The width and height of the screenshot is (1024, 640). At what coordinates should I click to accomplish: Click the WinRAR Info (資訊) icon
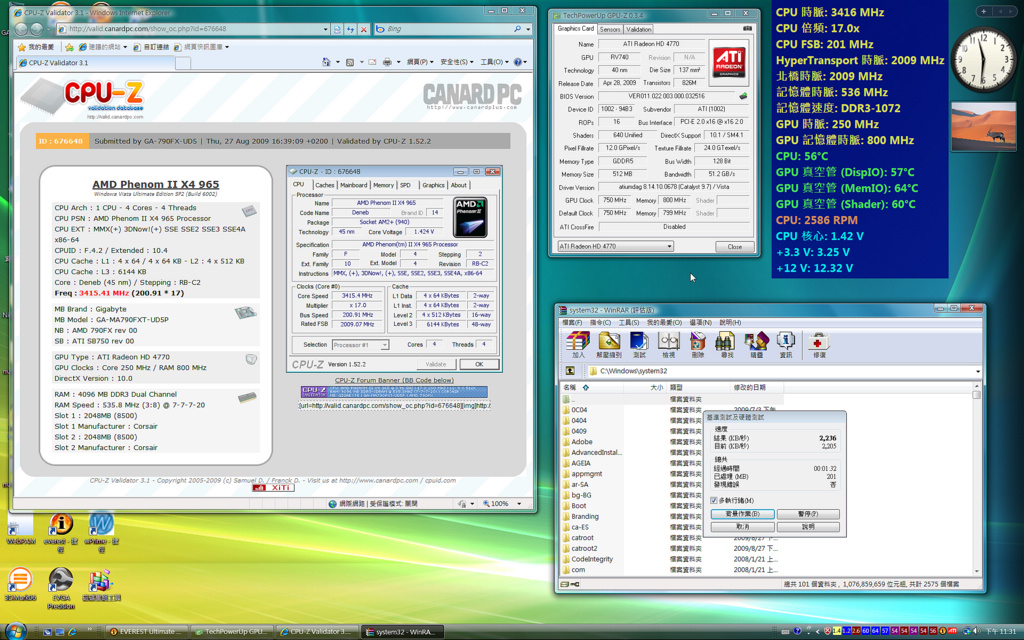(x=786, y=342)
